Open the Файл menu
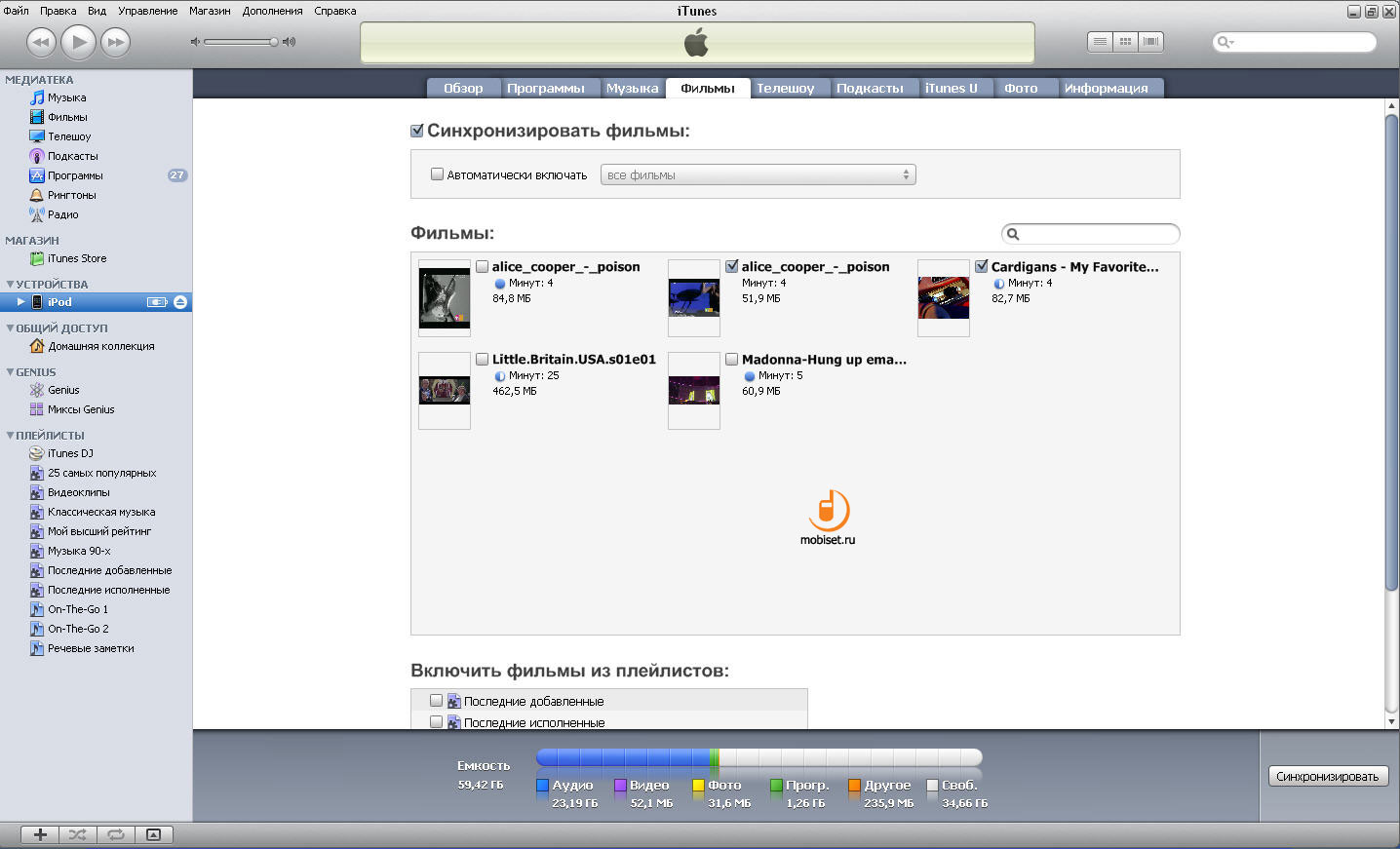This screenshot has width=1400, height=849. click(16, 11)
